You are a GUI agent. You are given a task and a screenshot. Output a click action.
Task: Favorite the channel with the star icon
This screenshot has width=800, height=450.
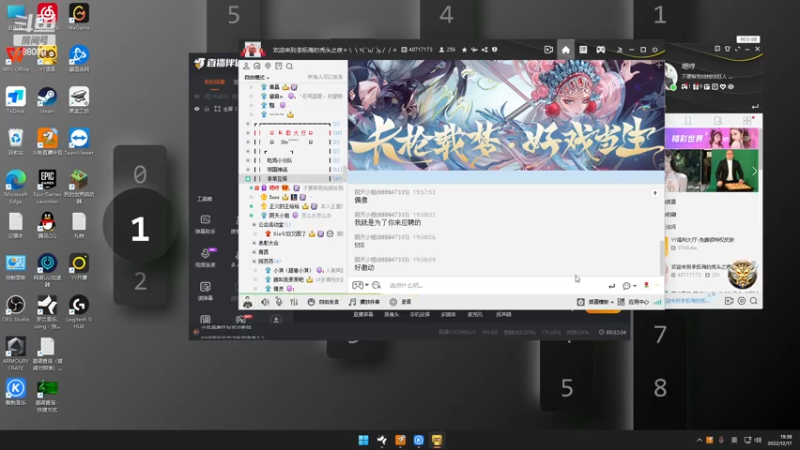464,49
